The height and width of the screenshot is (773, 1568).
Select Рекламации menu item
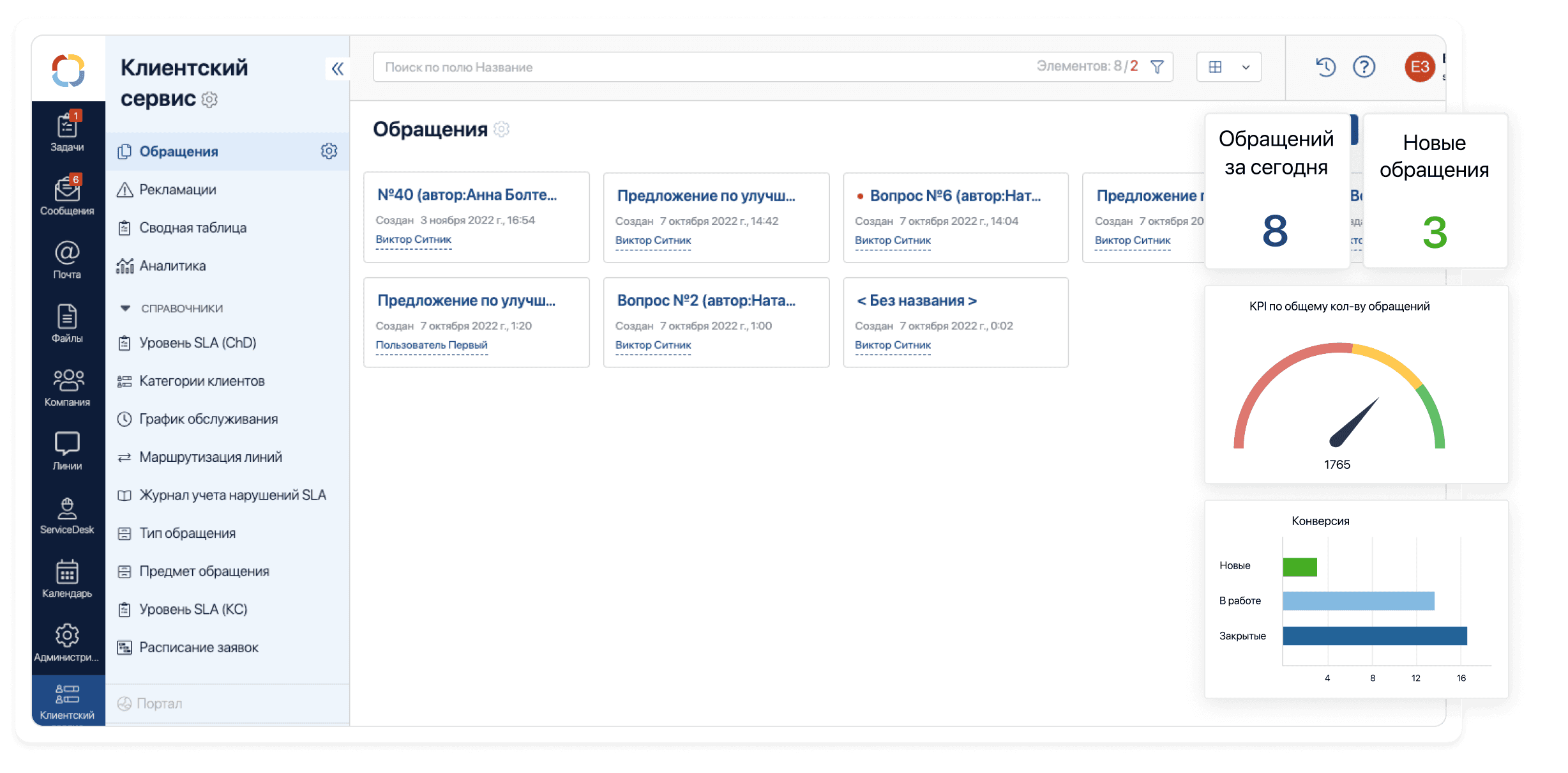point(177,190)
